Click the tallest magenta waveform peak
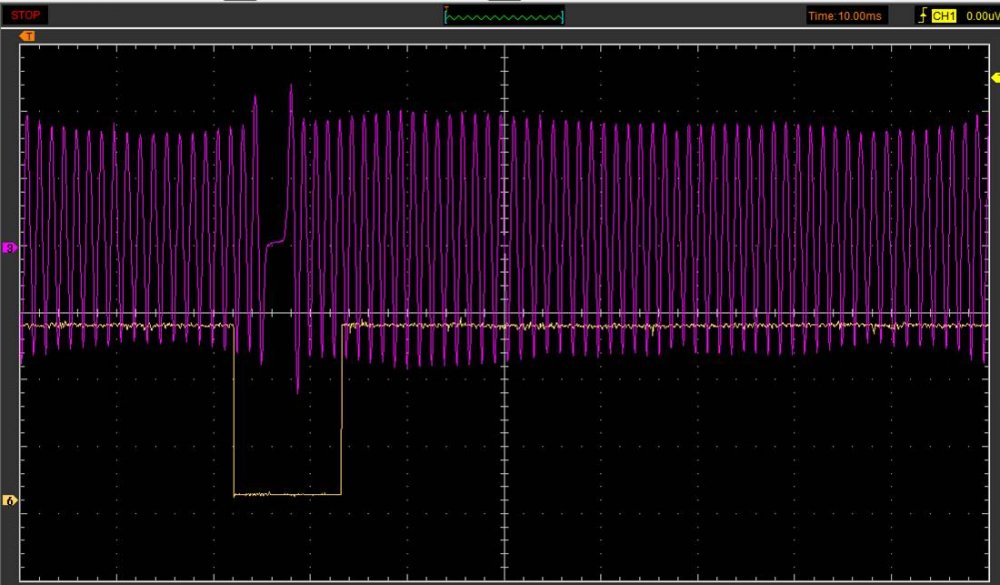 click(291, 87)
